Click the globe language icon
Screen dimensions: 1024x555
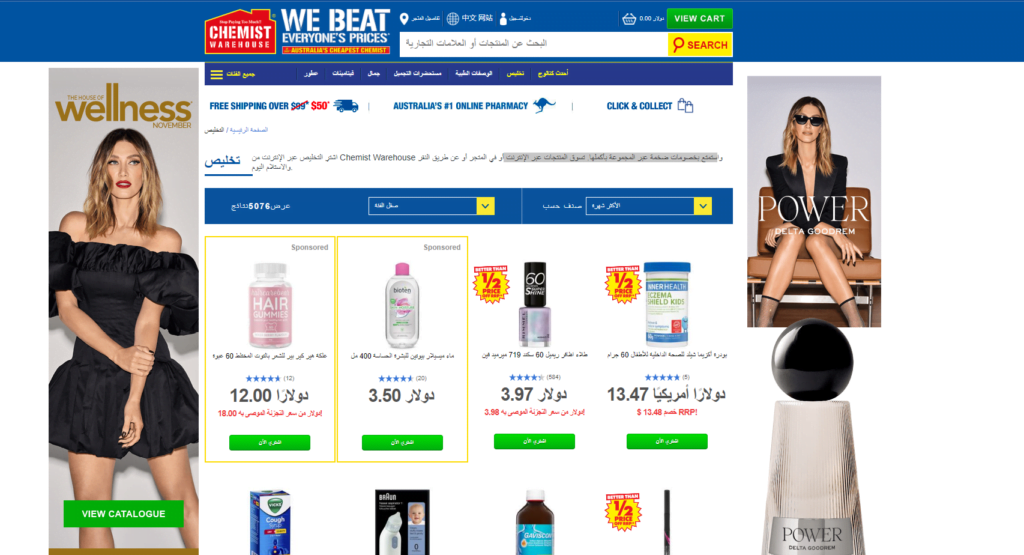point(453,18)
